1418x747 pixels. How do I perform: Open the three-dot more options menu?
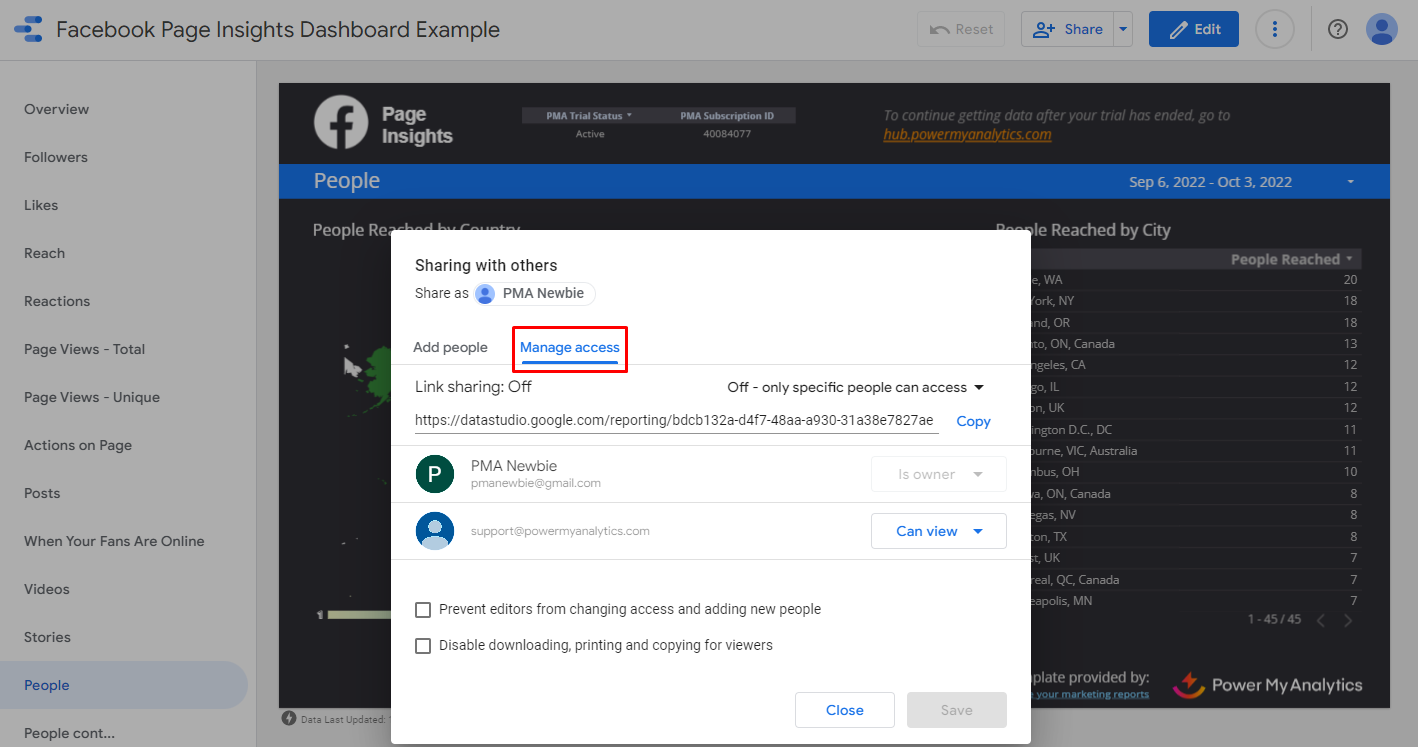1274,29
